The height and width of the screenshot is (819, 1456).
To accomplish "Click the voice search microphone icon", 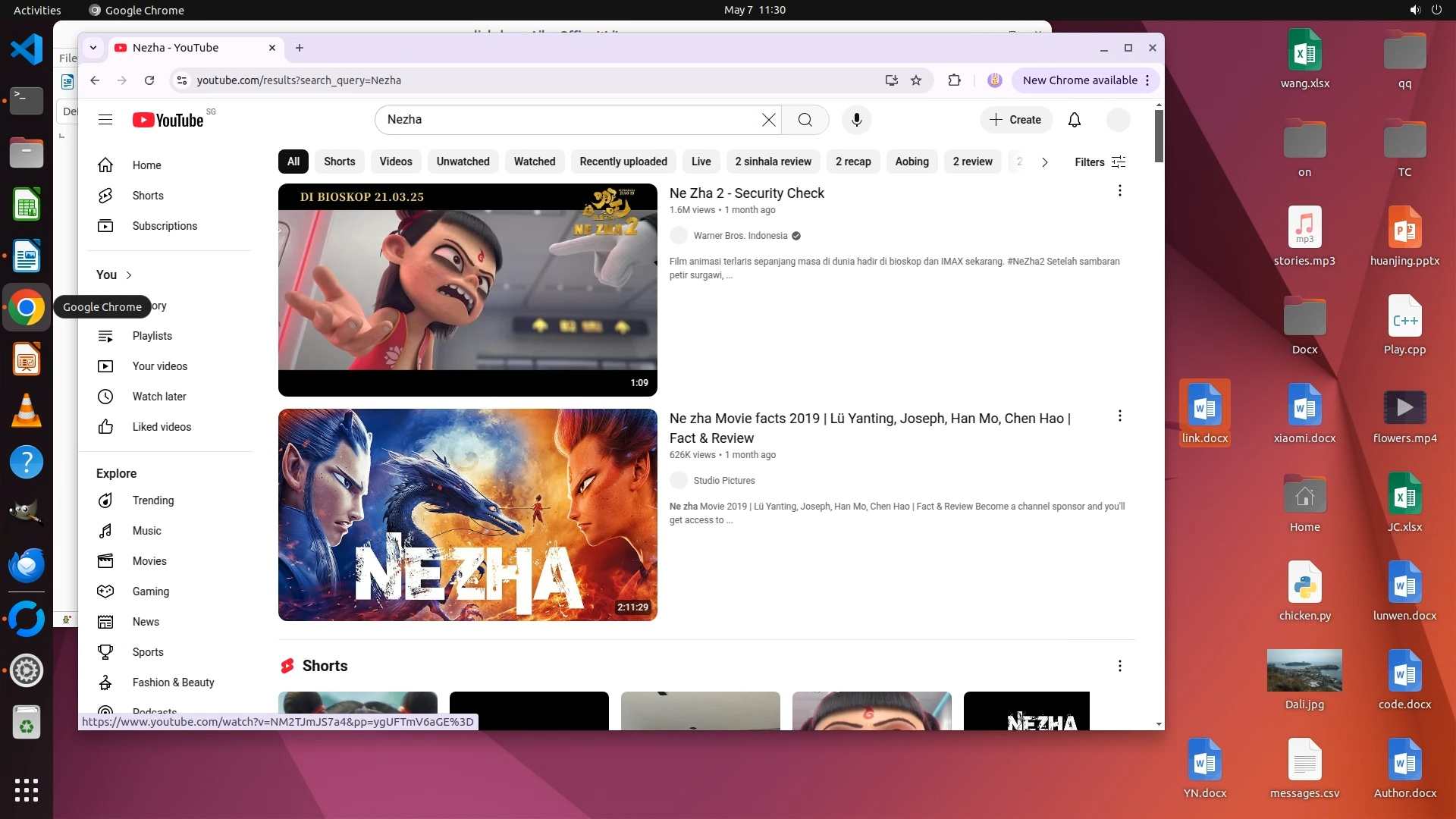I will tap(856, 120).
